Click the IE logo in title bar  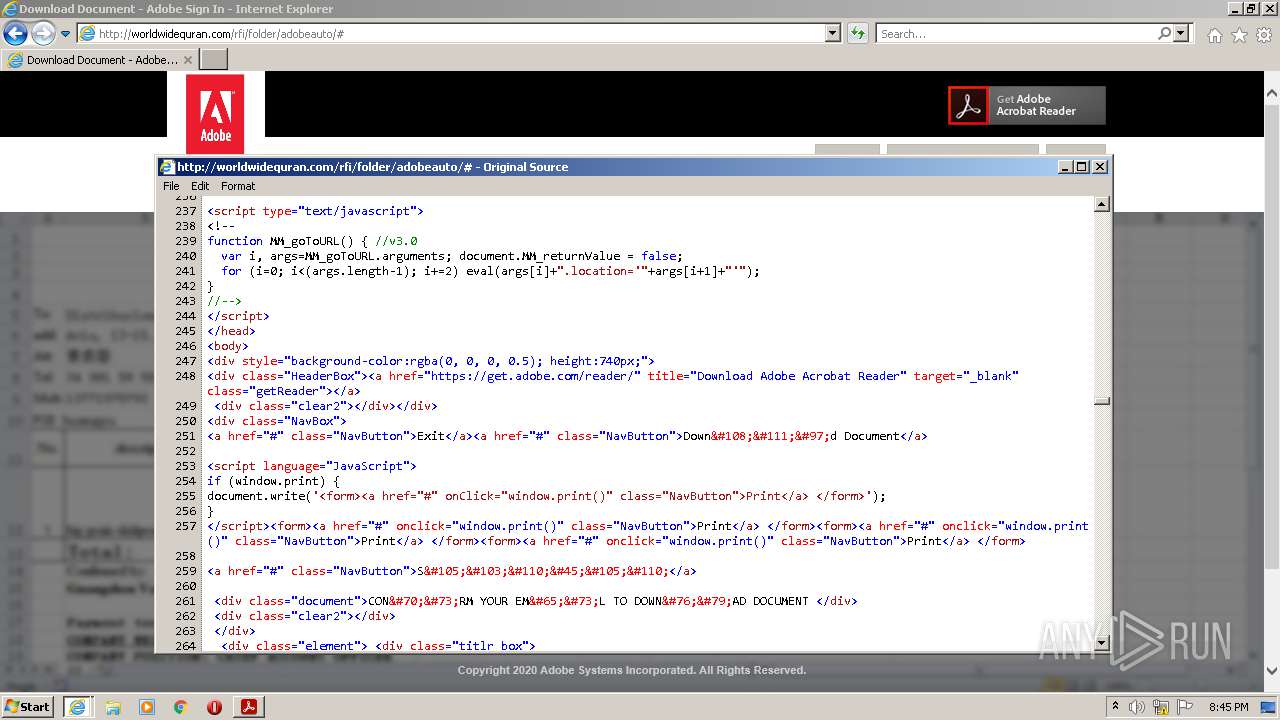point(10,9)
